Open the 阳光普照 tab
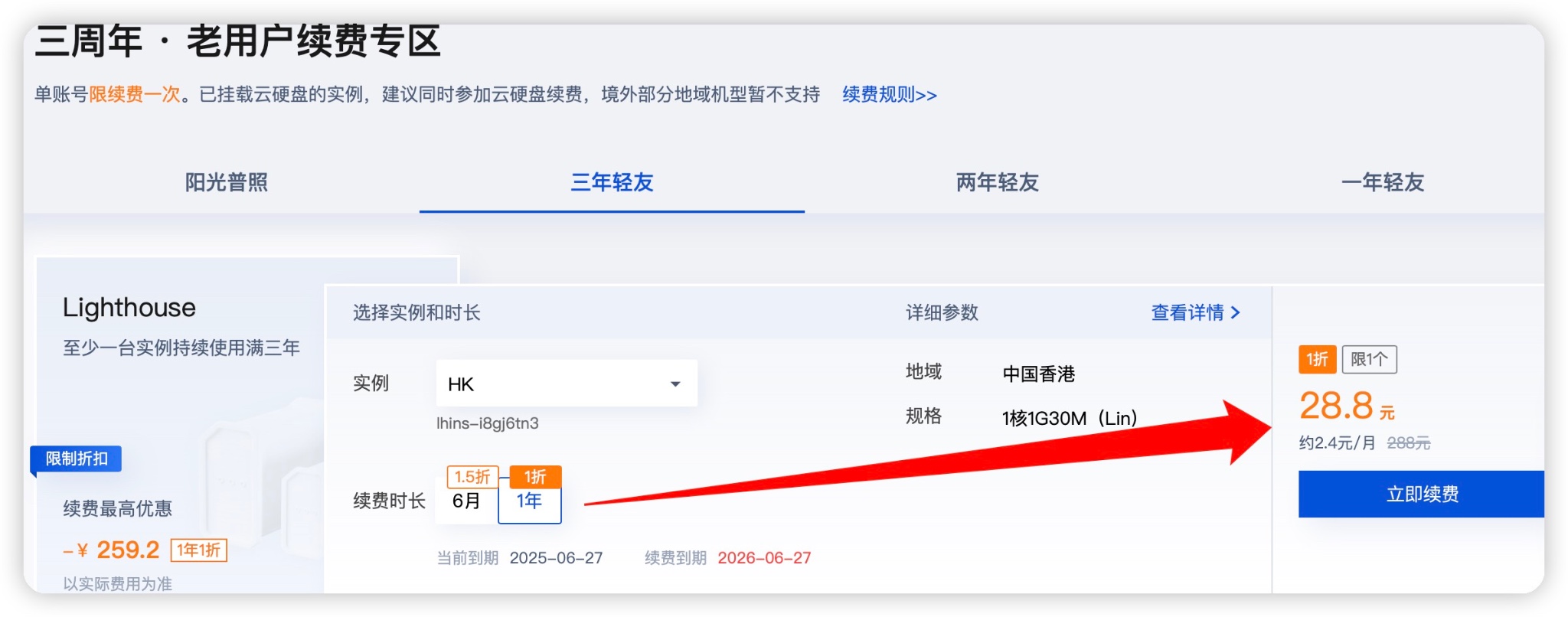This screenshot has width=1568, height=617. click(x=227, y=182)
